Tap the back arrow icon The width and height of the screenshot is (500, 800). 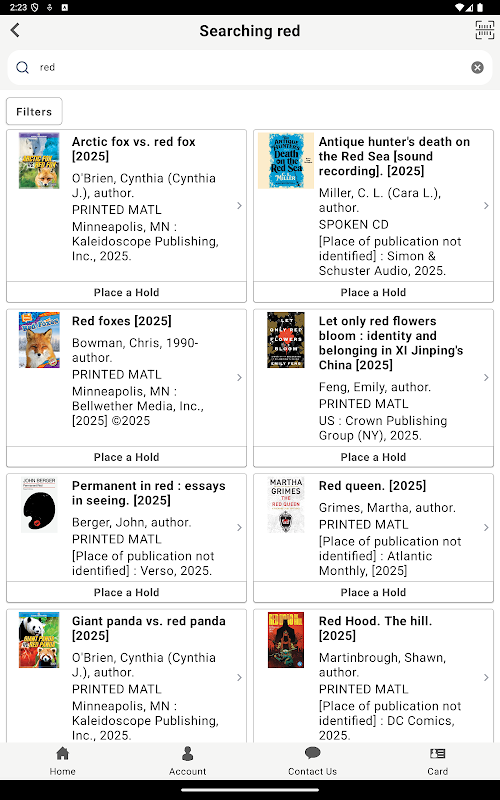(15, 30)
